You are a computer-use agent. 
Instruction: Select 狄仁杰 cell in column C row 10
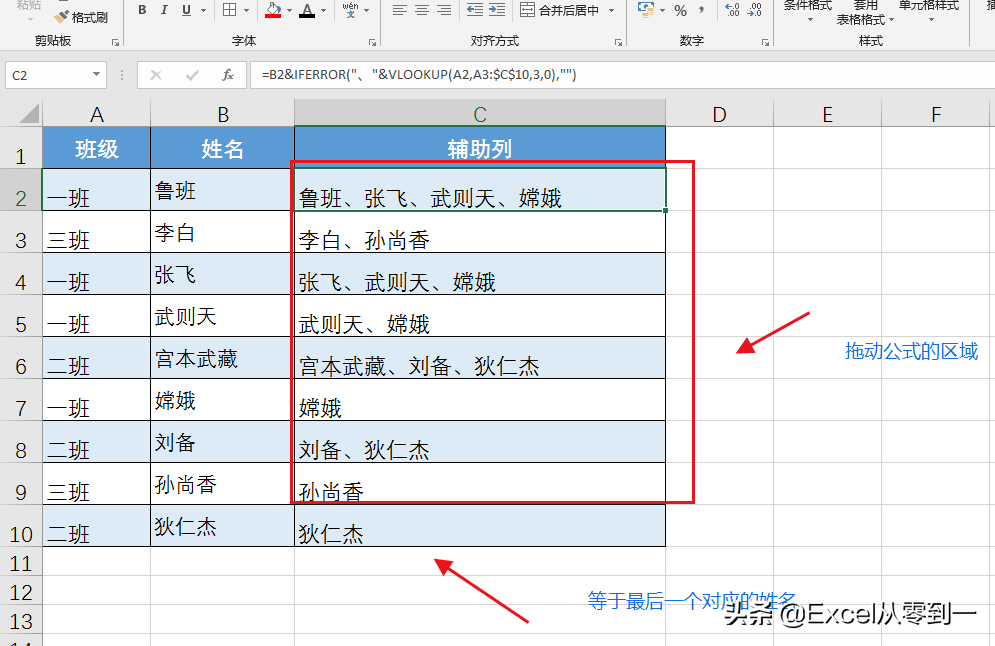(x=480, y=526)
